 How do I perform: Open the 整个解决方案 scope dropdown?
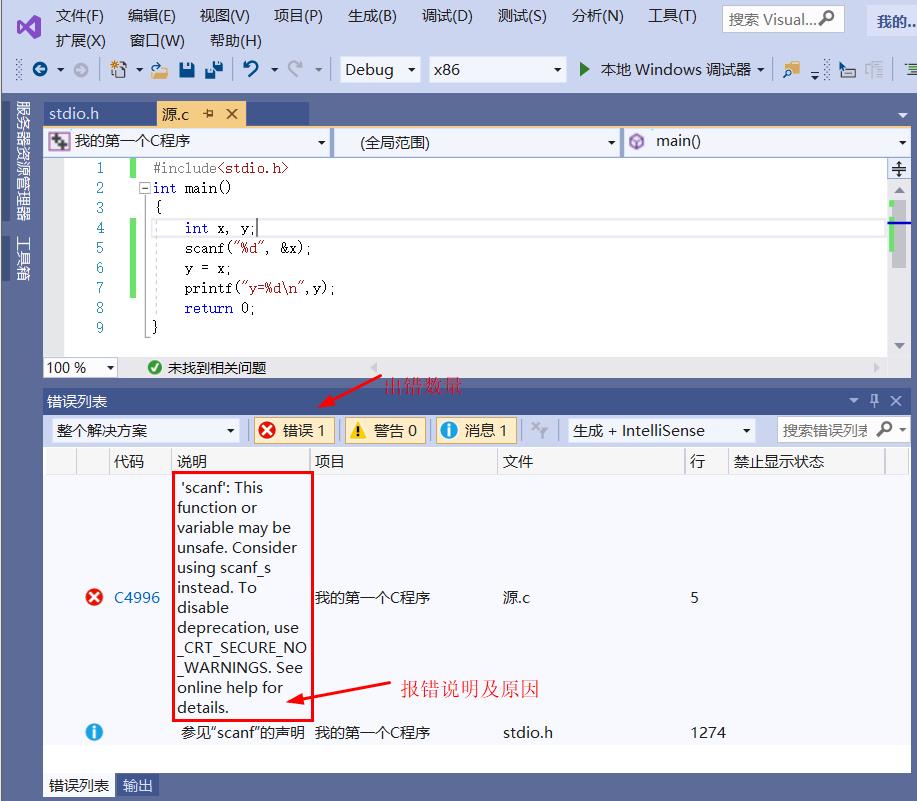point(146,431)
